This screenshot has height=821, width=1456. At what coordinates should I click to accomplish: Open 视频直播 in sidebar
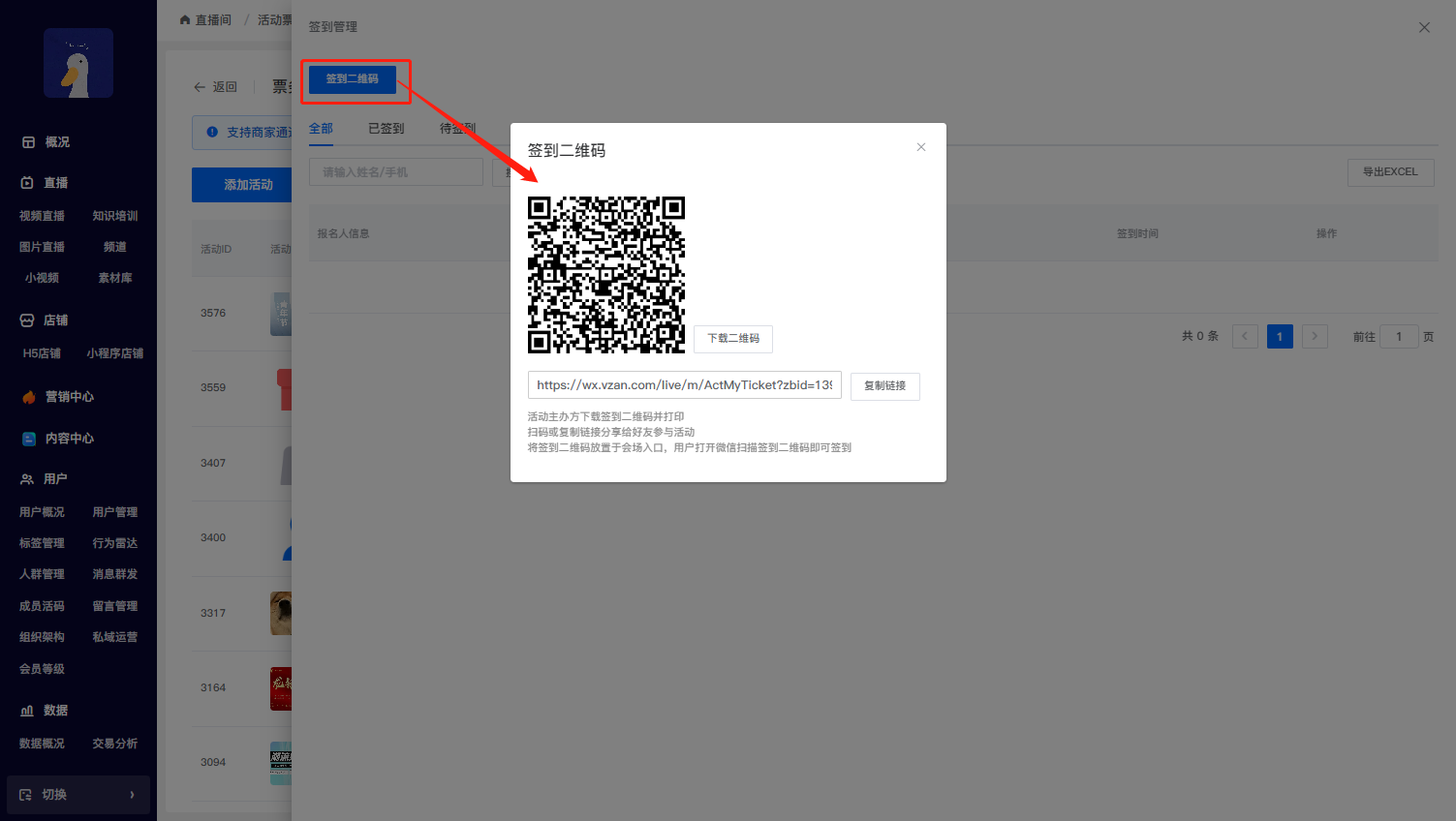(x=42, y=216)
